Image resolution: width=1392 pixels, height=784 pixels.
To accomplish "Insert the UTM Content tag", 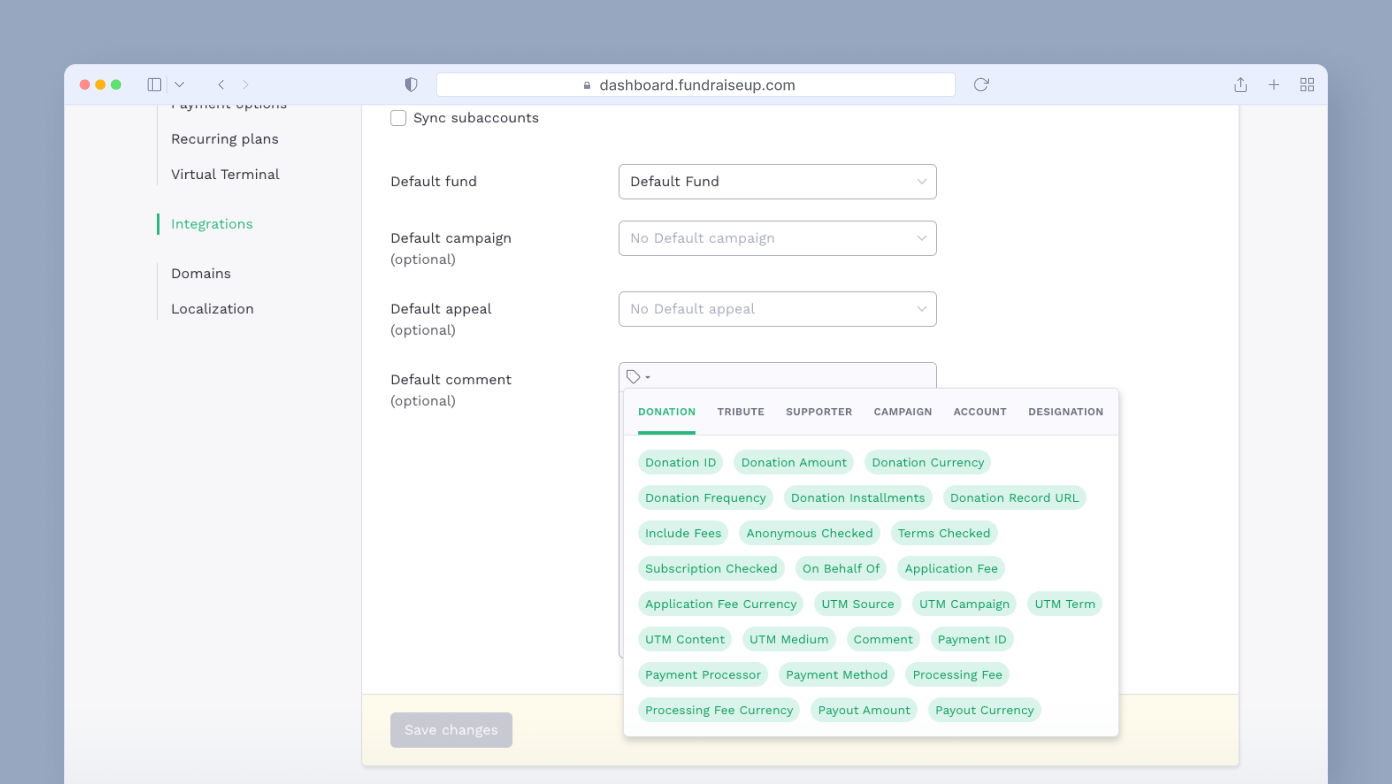I will tap(685, 640).
